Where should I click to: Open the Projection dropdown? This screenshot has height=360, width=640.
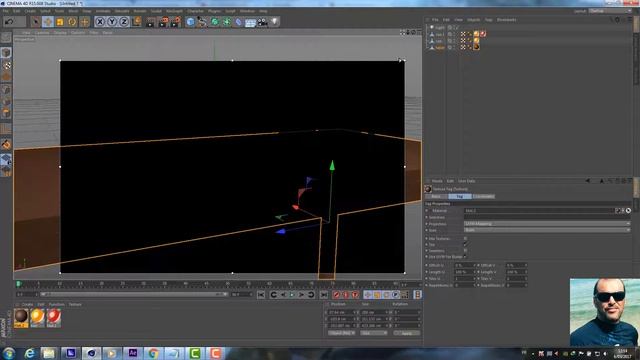pos(547,224)
